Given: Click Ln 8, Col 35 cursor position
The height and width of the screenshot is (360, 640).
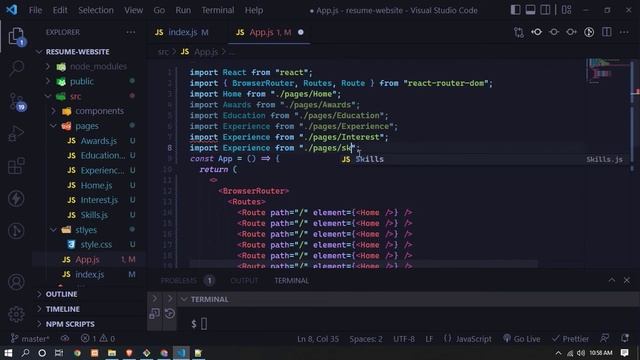Looking at the screenshot, I should [x=318, y=339].
